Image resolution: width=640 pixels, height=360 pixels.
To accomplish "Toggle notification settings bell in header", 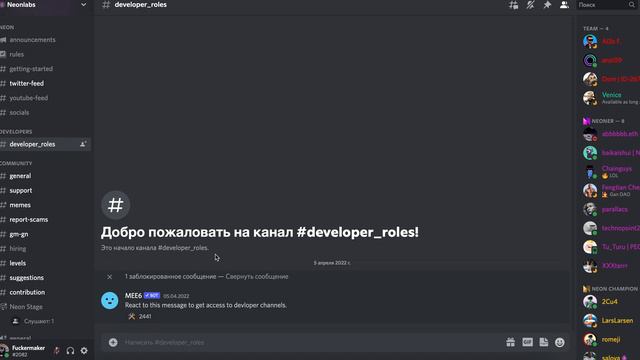I will (x=530, y=5).
